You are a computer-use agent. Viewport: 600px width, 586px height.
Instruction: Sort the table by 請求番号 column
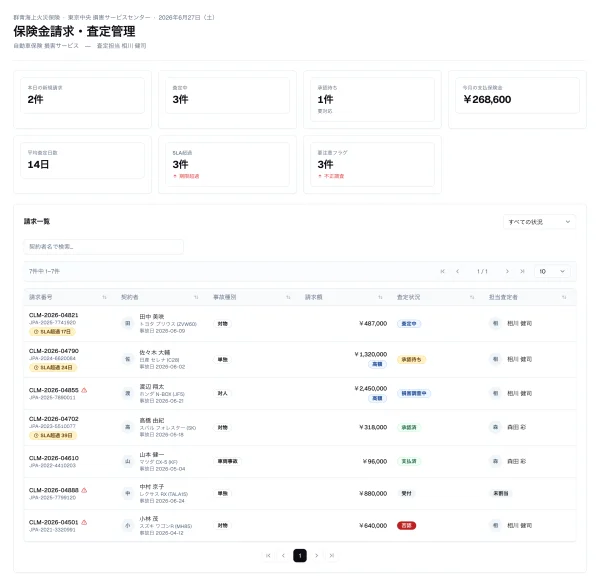coord(104,297)
